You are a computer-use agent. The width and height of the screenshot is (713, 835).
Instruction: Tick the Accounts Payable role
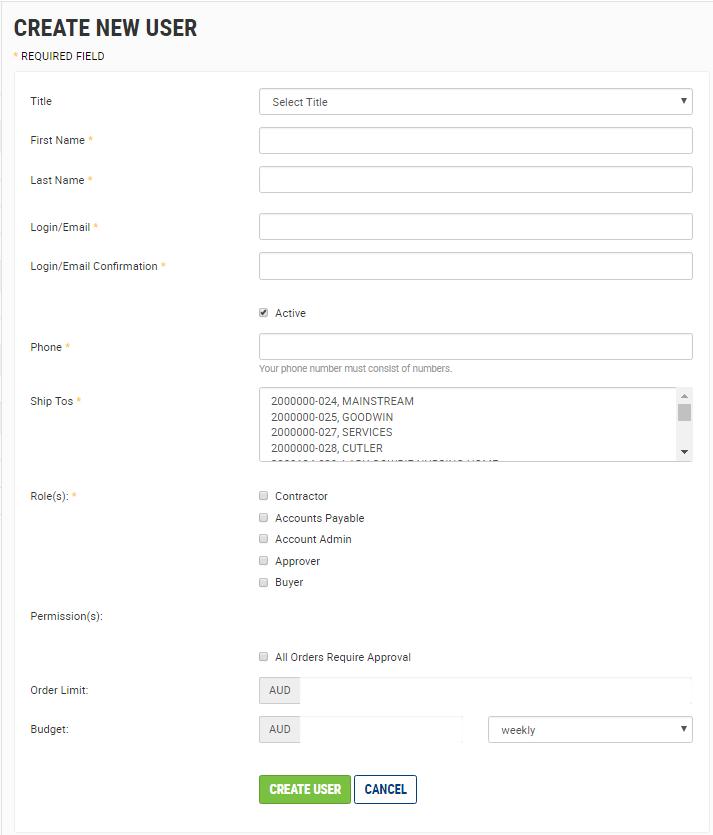point(264,518)
